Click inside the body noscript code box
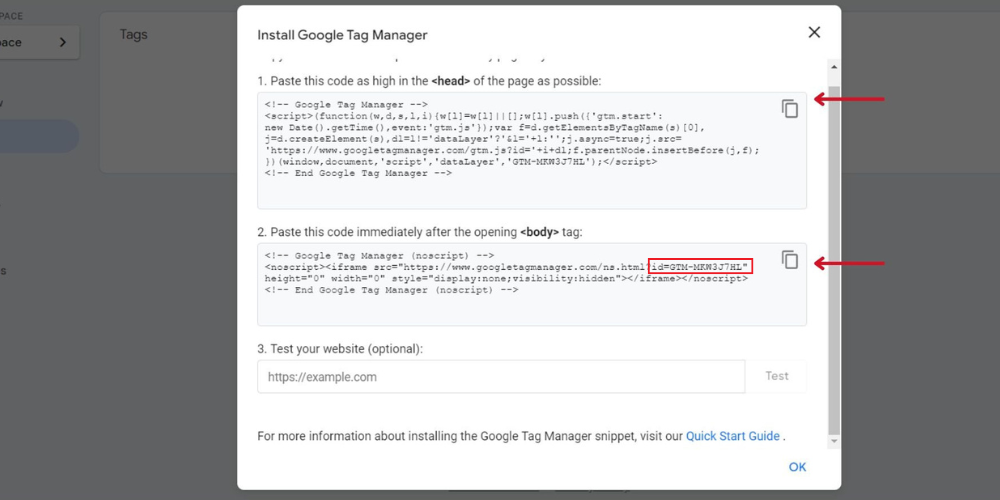1000x500 pixels. point(532,284)
